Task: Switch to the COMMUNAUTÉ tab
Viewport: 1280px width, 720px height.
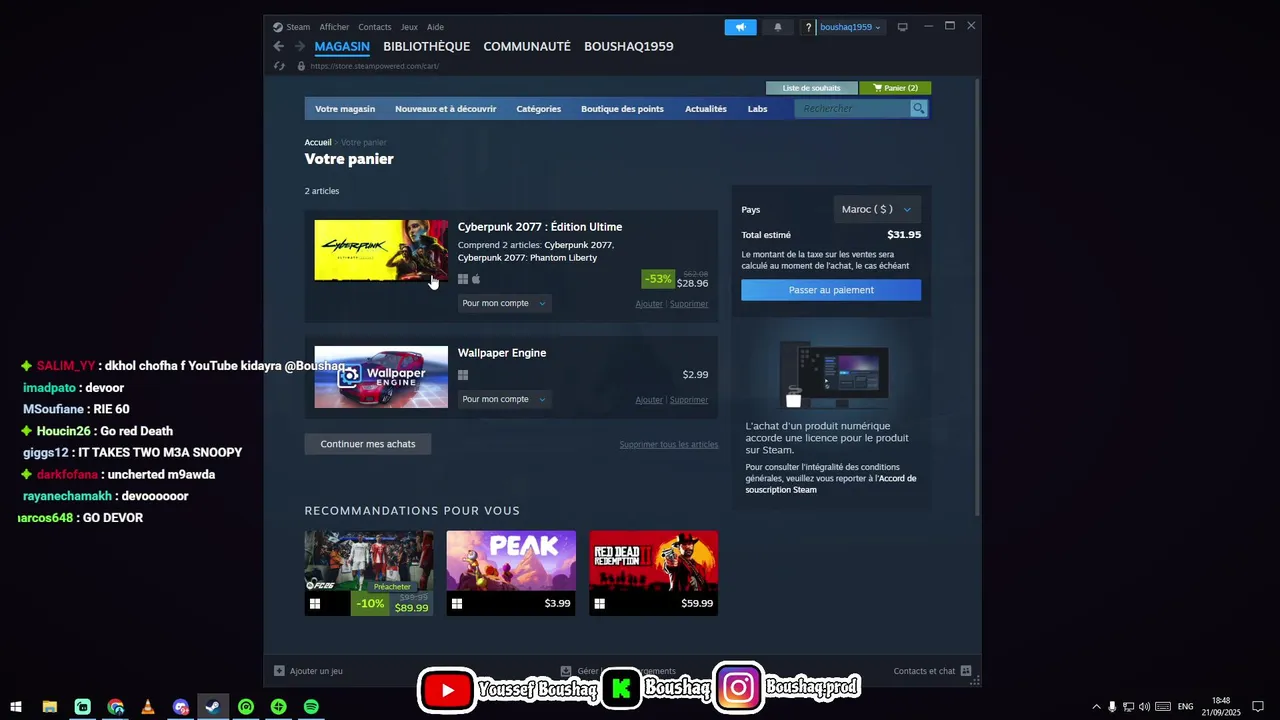Action: pos(527,46)
